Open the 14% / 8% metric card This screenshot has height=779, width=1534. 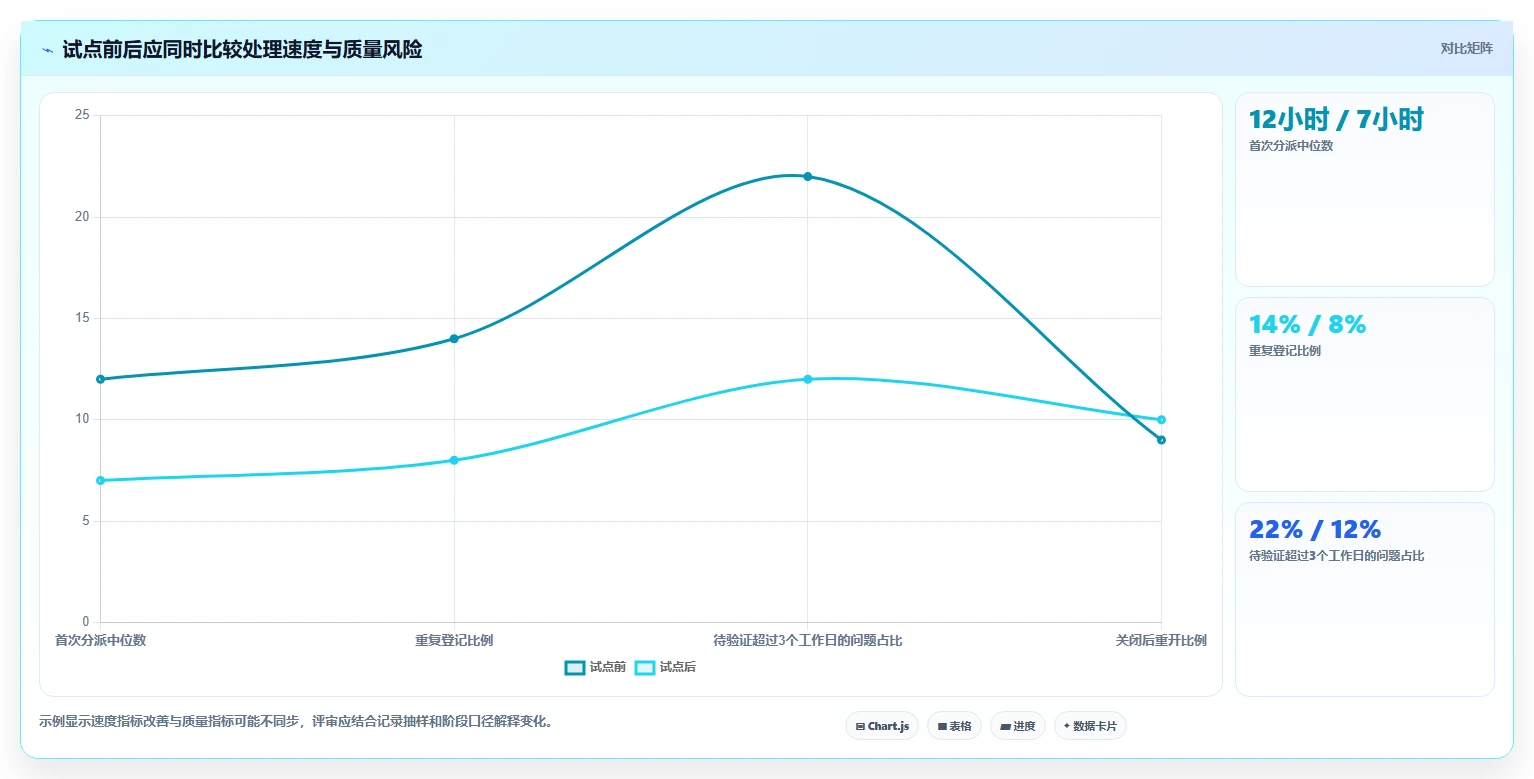click(1365, 394)
